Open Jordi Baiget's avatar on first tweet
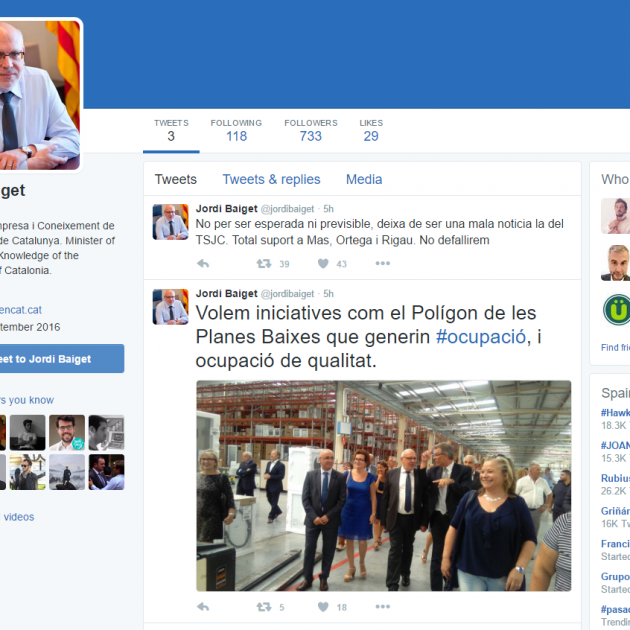This screenshot has width=630, height=630. pos(170,221)
